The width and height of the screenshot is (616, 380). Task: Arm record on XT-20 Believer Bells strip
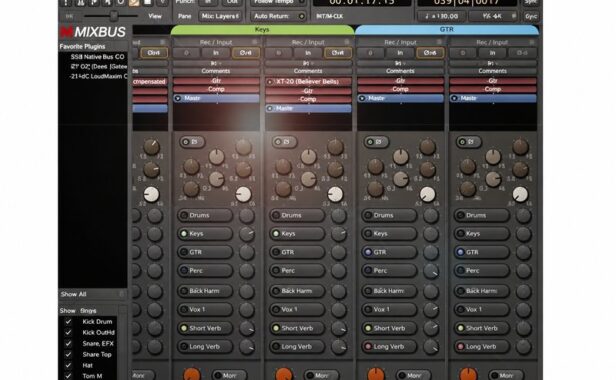pos(278,53)
